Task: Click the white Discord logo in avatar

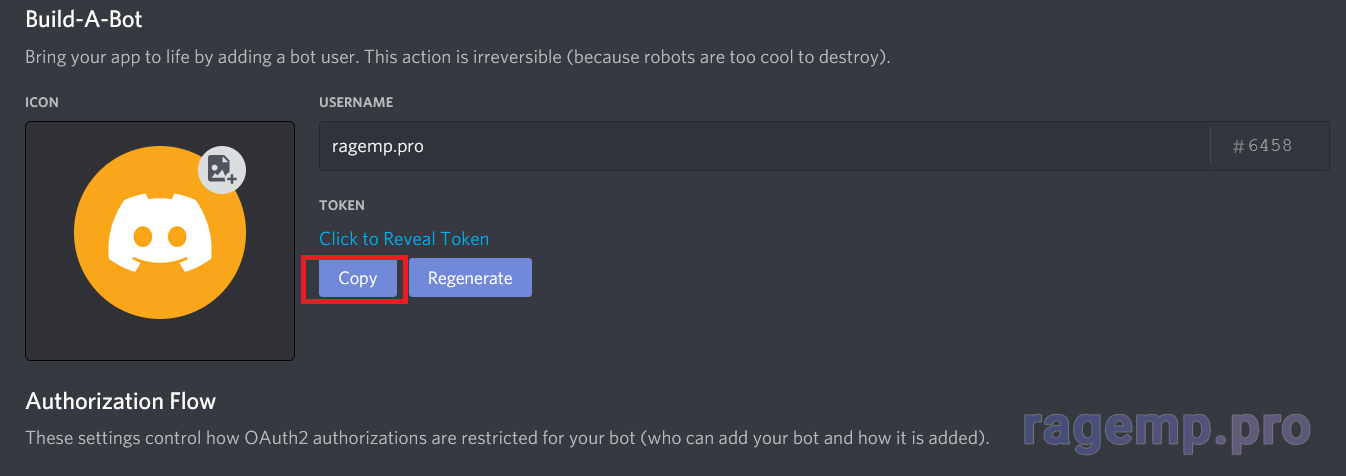Action: point(160,233)
